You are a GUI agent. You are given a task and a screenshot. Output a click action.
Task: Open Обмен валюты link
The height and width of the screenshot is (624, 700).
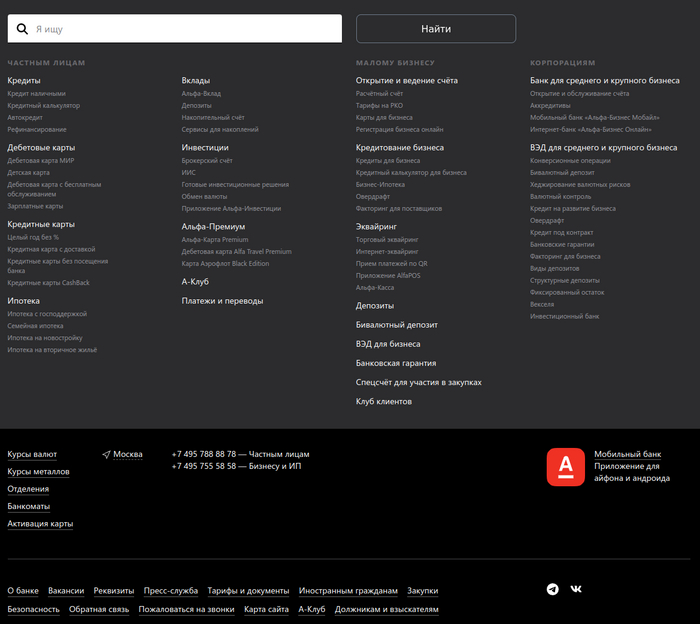tap(204, 197)
